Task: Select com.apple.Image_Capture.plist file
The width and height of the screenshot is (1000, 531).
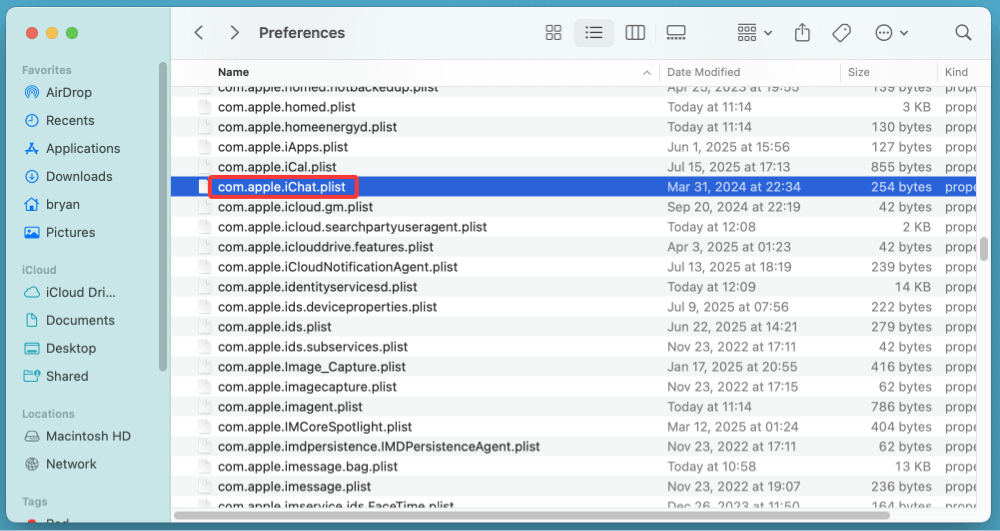Action: (x=311, y=367)
